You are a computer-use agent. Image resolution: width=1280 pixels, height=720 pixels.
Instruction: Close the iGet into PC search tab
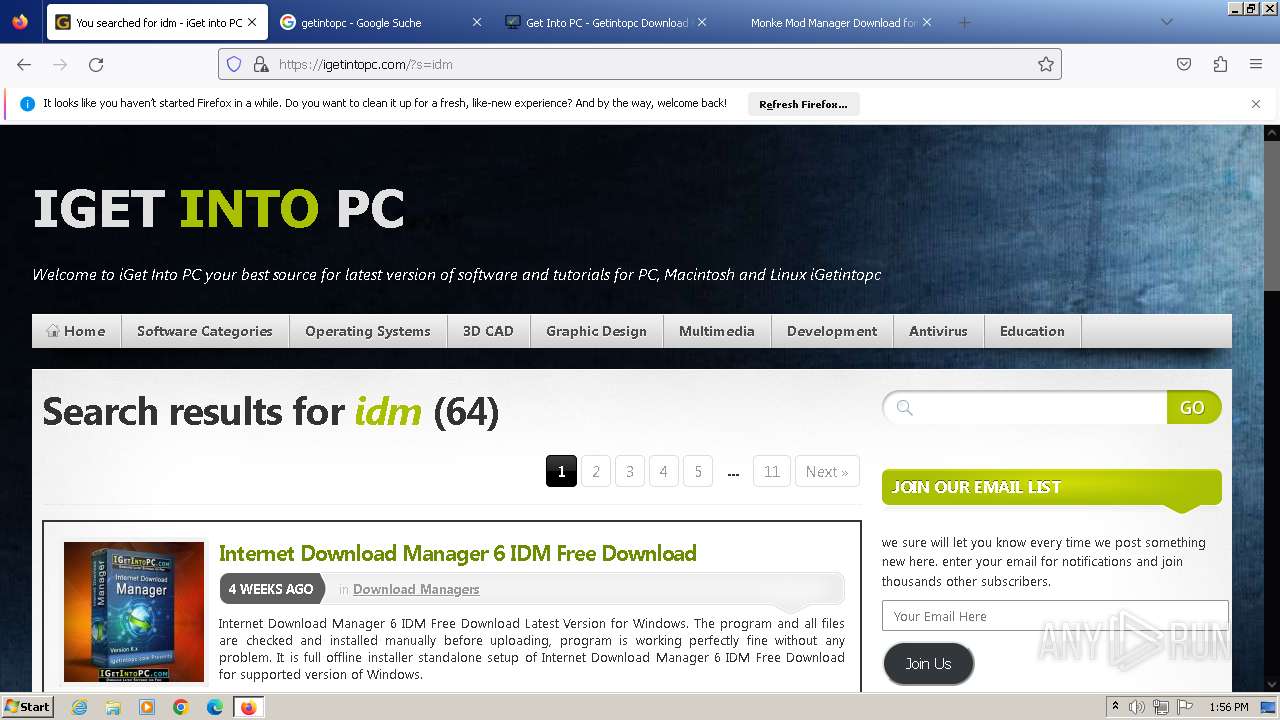[252, 22]
